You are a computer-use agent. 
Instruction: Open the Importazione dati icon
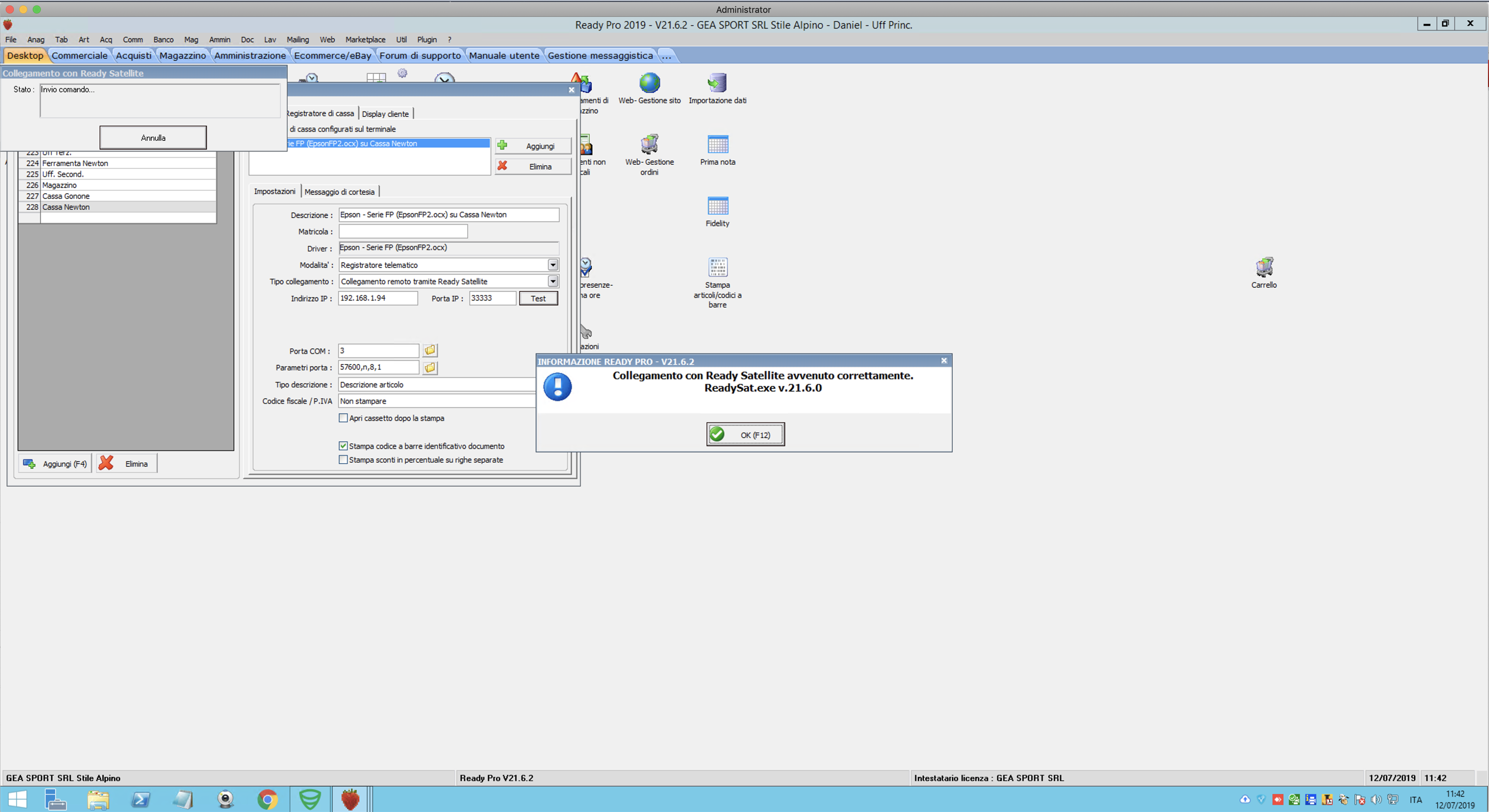(x=717, y=84)
